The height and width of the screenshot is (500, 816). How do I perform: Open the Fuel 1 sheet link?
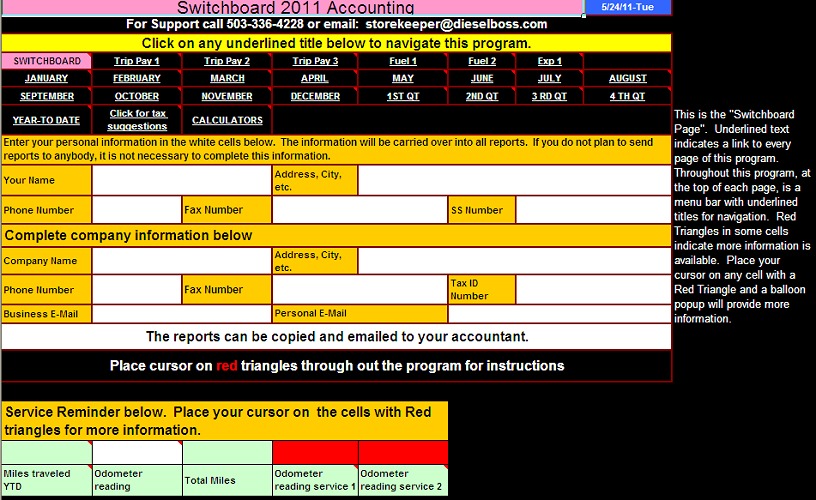[403, 61]
